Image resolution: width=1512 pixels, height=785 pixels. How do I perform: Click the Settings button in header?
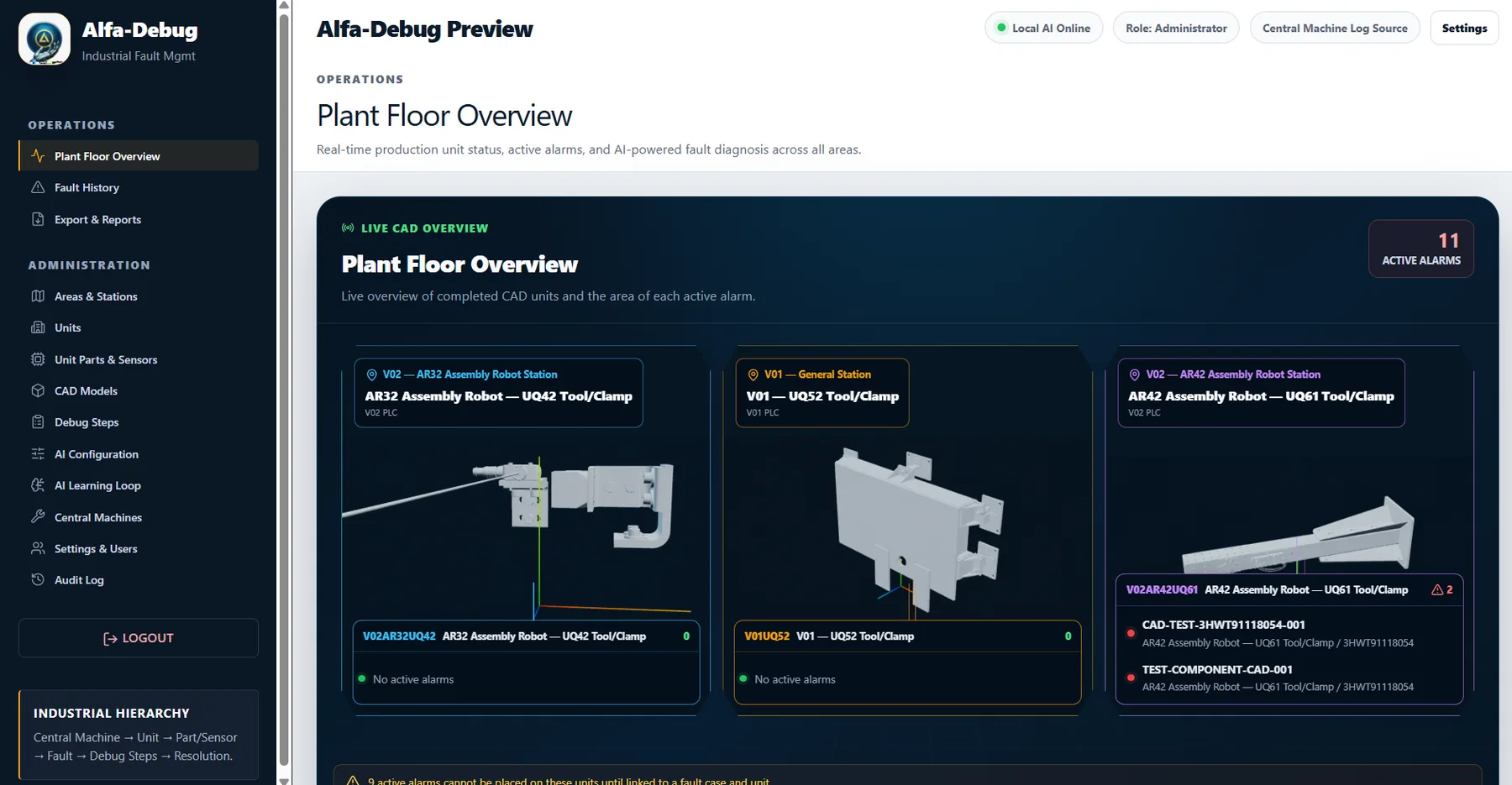(x=1464, y=28)
